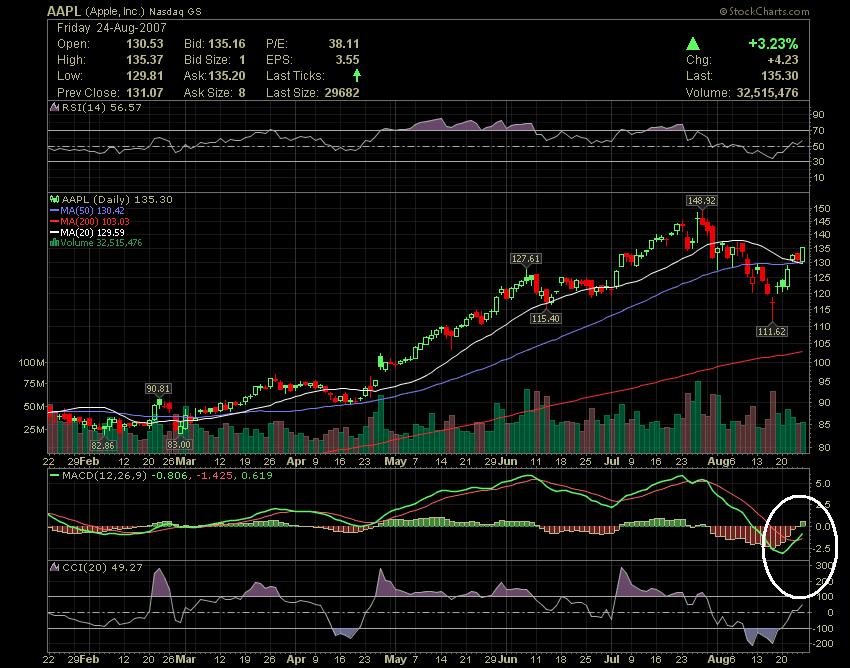Image resolution: width=850 pixels, height=668 pixels.
Task: Click the MACD signal value -1.425
Action: pyautogui.click(x=214, y=476)
